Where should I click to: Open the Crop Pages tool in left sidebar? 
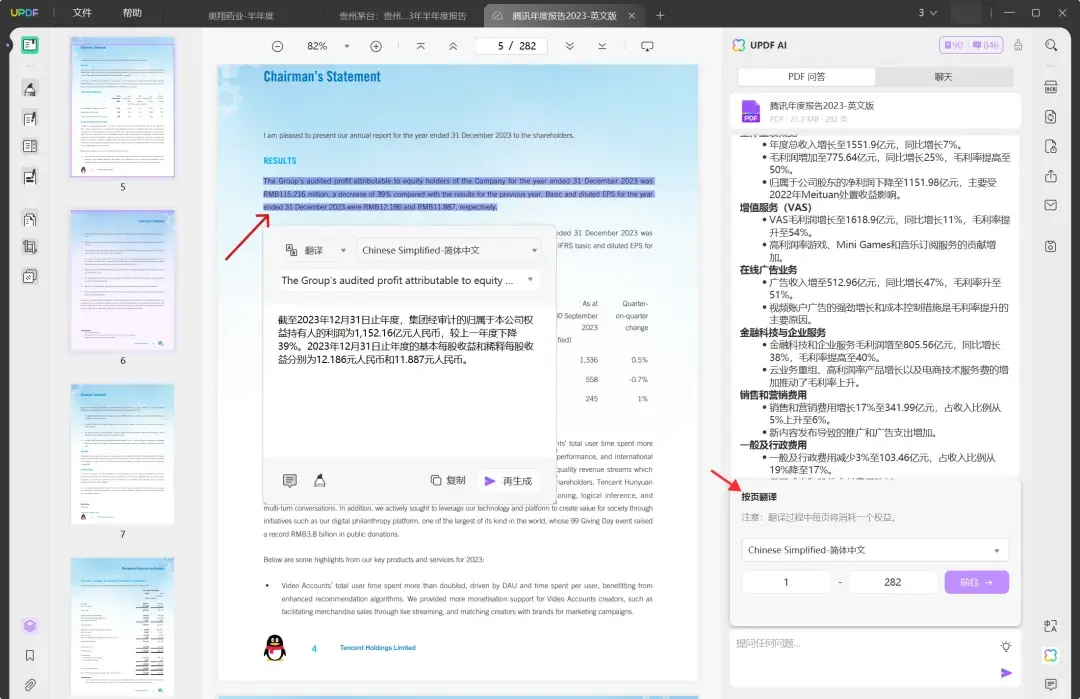(30, 247)
